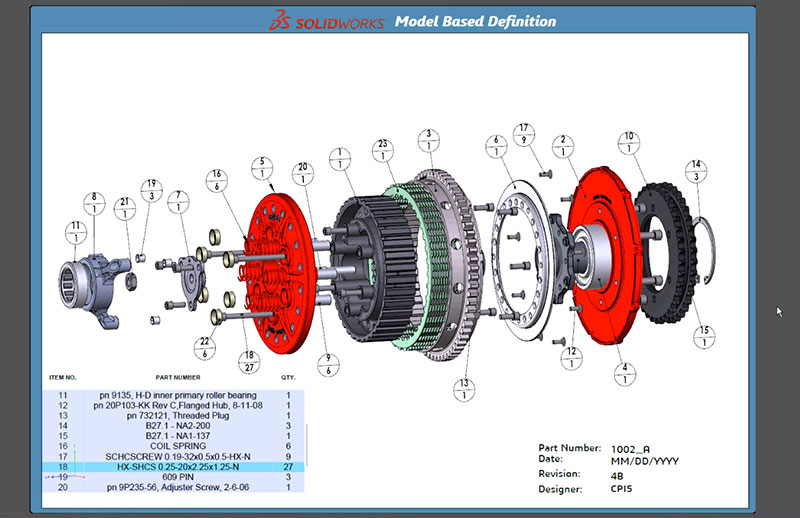Select balloon callout number 8
This screenshot has height=518, width=800.
(x=94, y=205)
